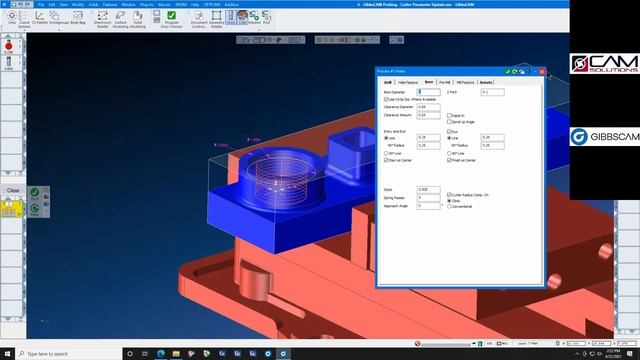Click the Clearance Diameter input field

(x=429, y=107)
